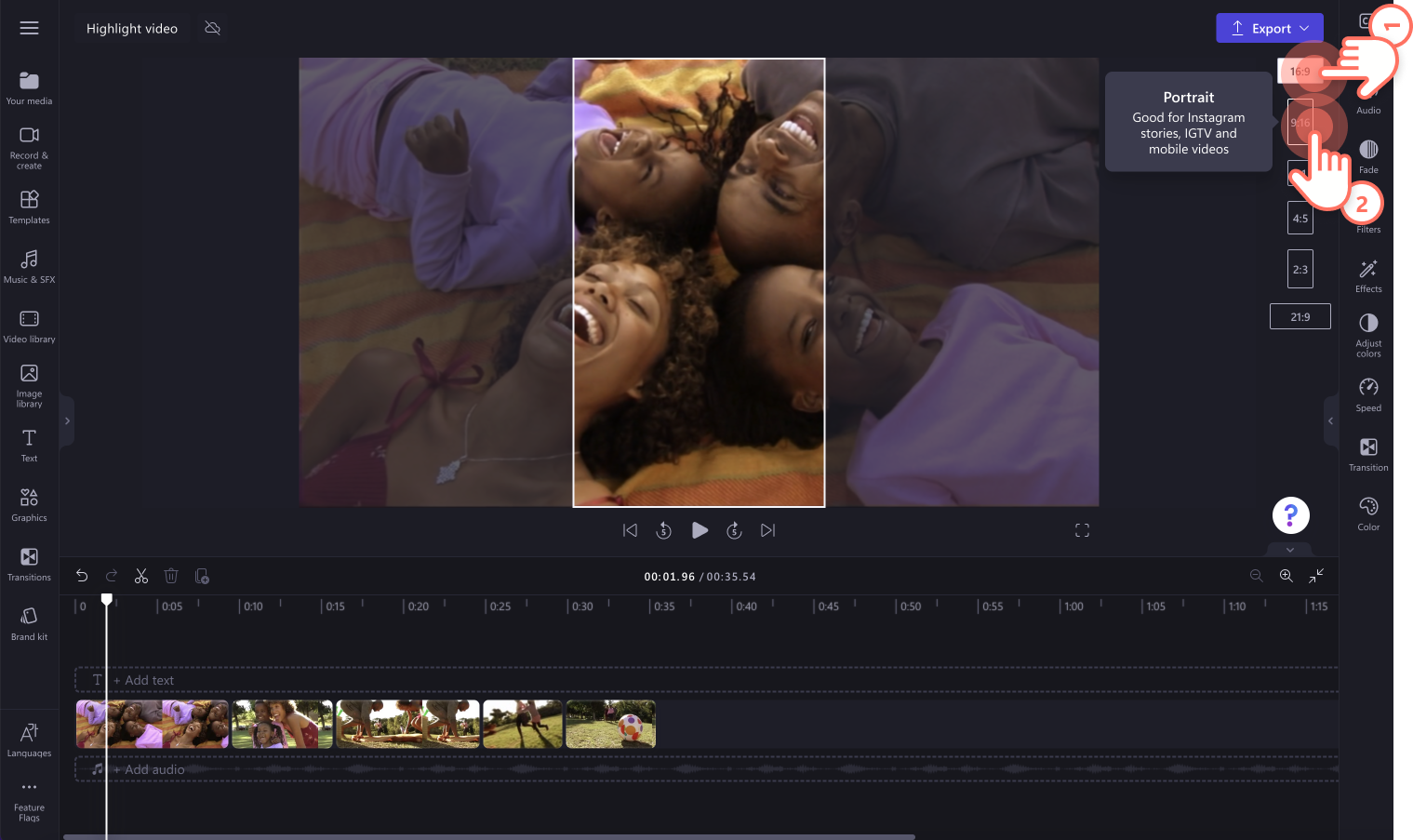The height and width of the screenshot is (840, 1413).
Task: Toggle fullscreen preview
Action: pos(1082,530)
